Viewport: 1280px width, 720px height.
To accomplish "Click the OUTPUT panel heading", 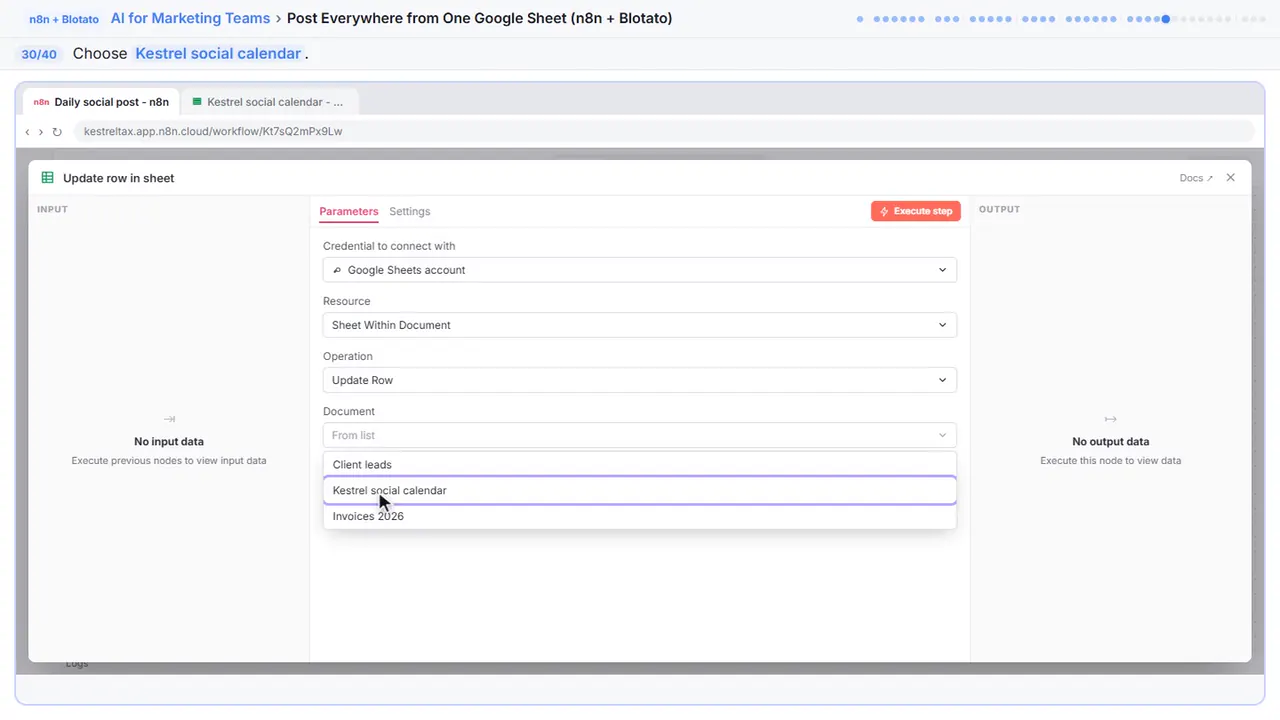I will pos(999,209).
